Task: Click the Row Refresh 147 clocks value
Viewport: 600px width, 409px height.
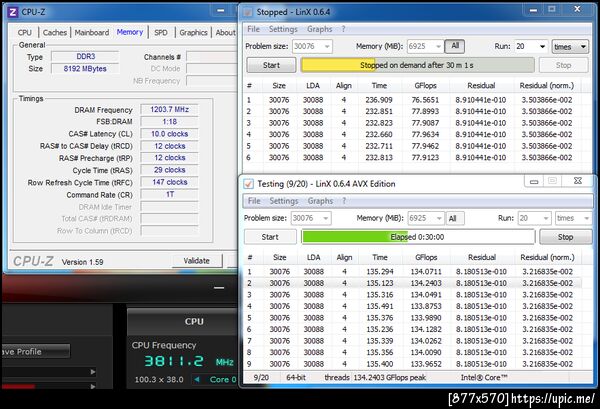Action: click(170, 182)
